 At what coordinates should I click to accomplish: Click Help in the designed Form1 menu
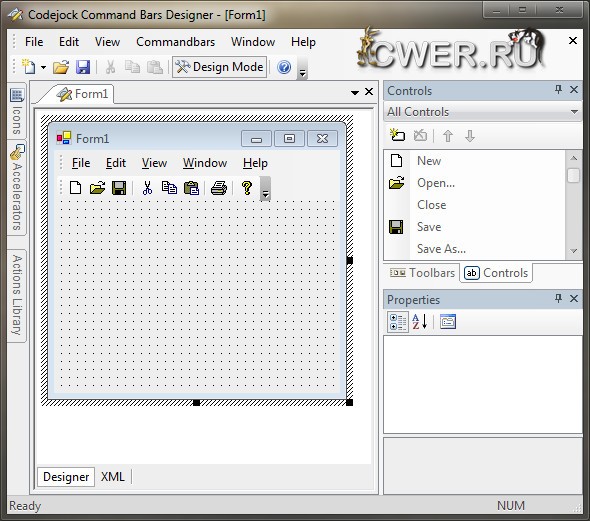pyautogui.click(x=255, y=163)
